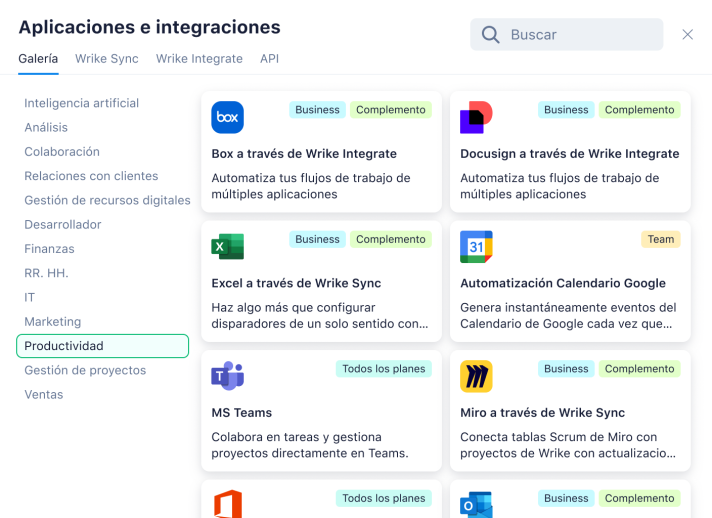Click the Excel app icon
Image resolution: width=712 pixels, height=518 pixels.
(x=227, y=247)
